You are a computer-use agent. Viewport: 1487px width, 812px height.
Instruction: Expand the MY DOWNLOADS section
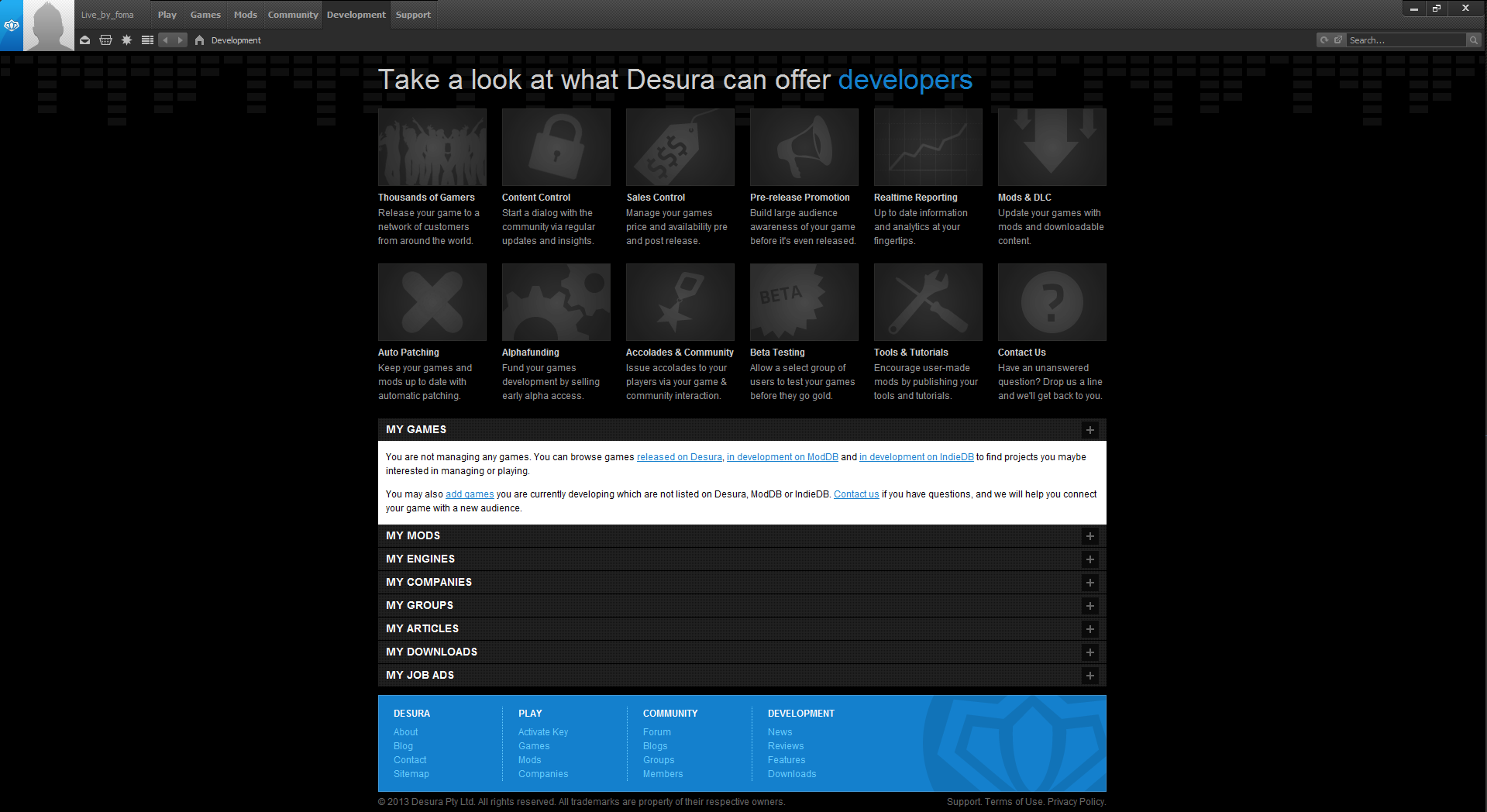tap(1090, 652)
